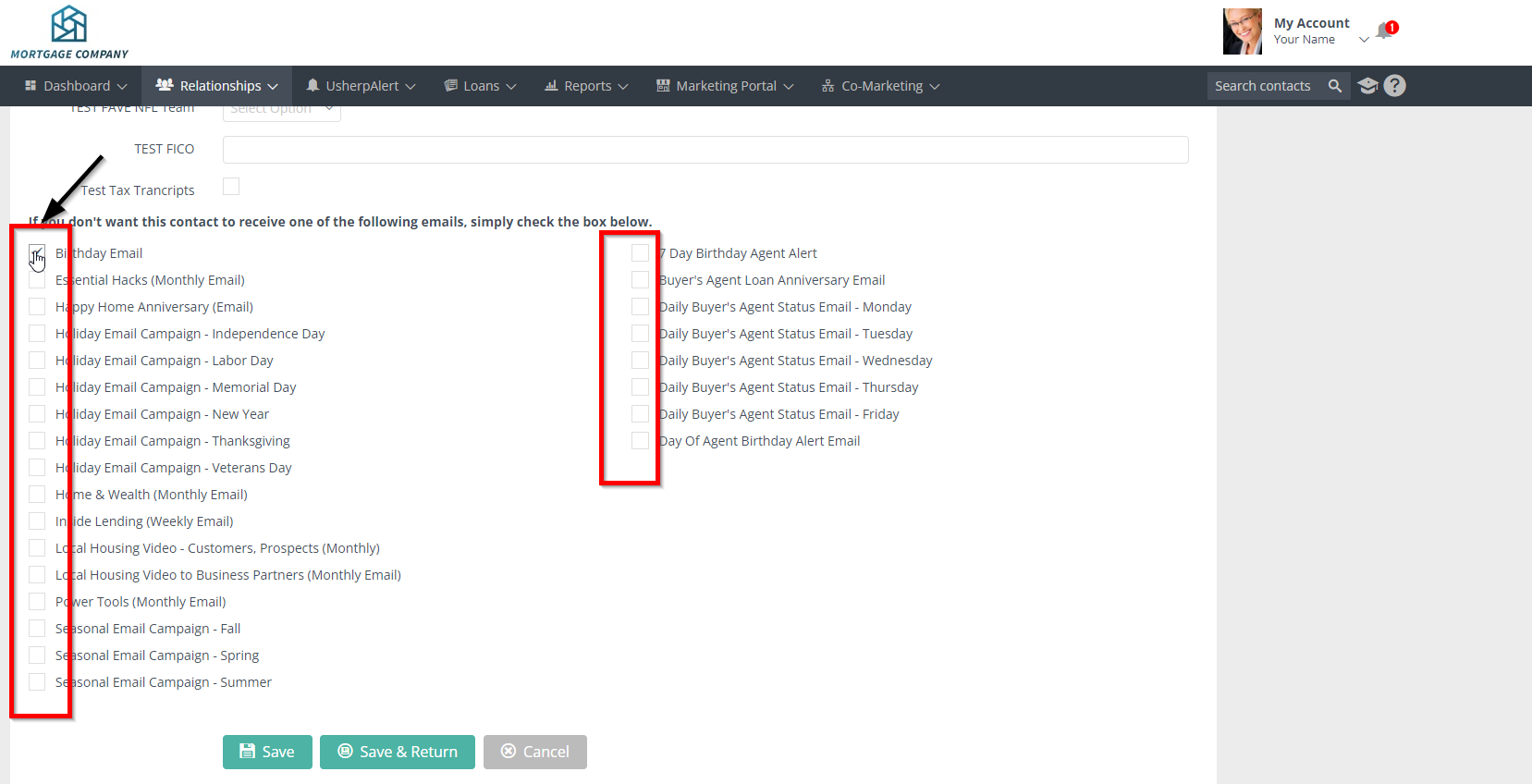The width and height of the screenshot is (1532, 784).
Task: Expand the Reports menu
Action: tap(586, 86)
